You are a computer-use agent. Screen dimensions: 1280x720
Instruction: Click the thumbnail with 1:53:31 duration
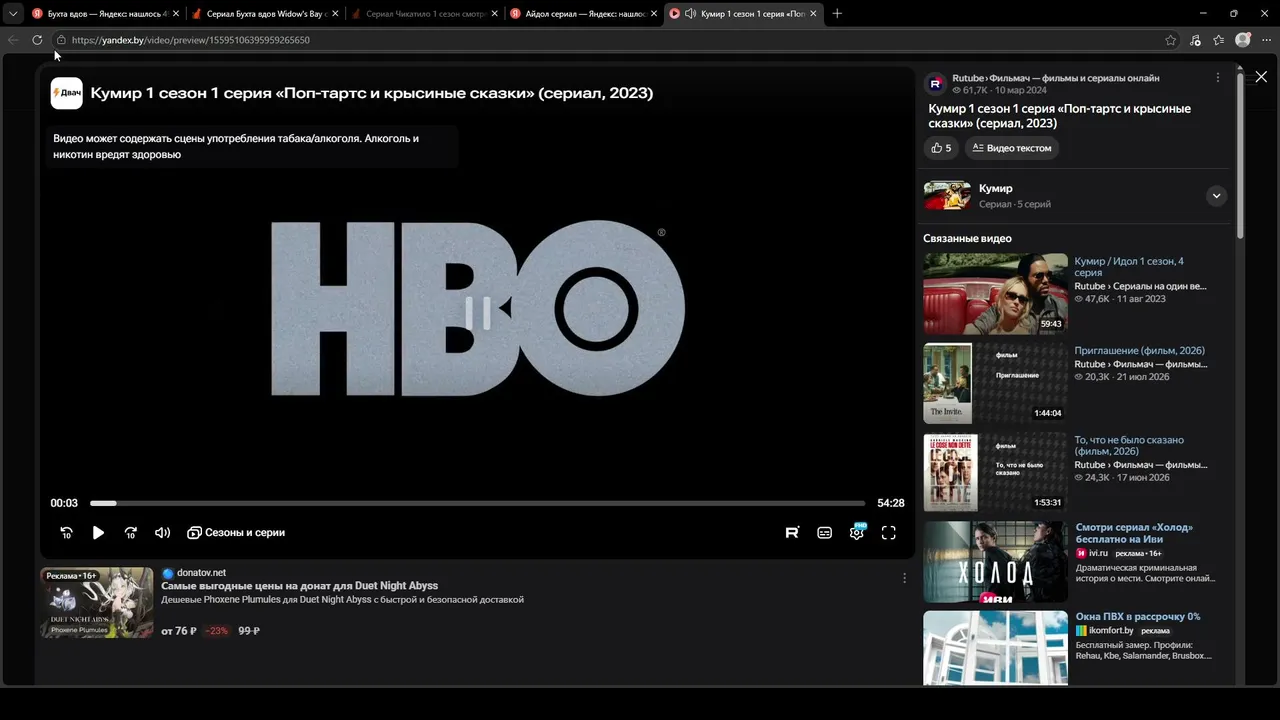(x=995, y=472)
